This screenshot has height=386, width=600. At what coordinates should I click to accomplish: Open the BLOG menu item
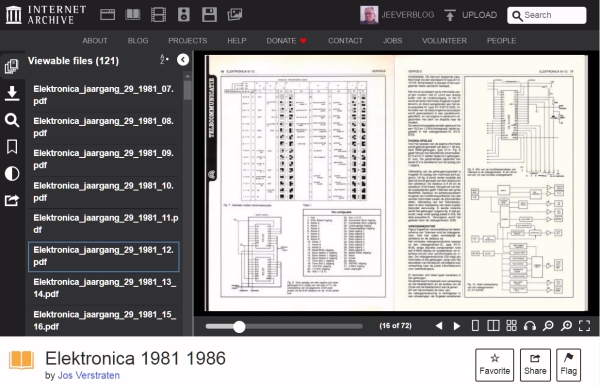point(138,41)
